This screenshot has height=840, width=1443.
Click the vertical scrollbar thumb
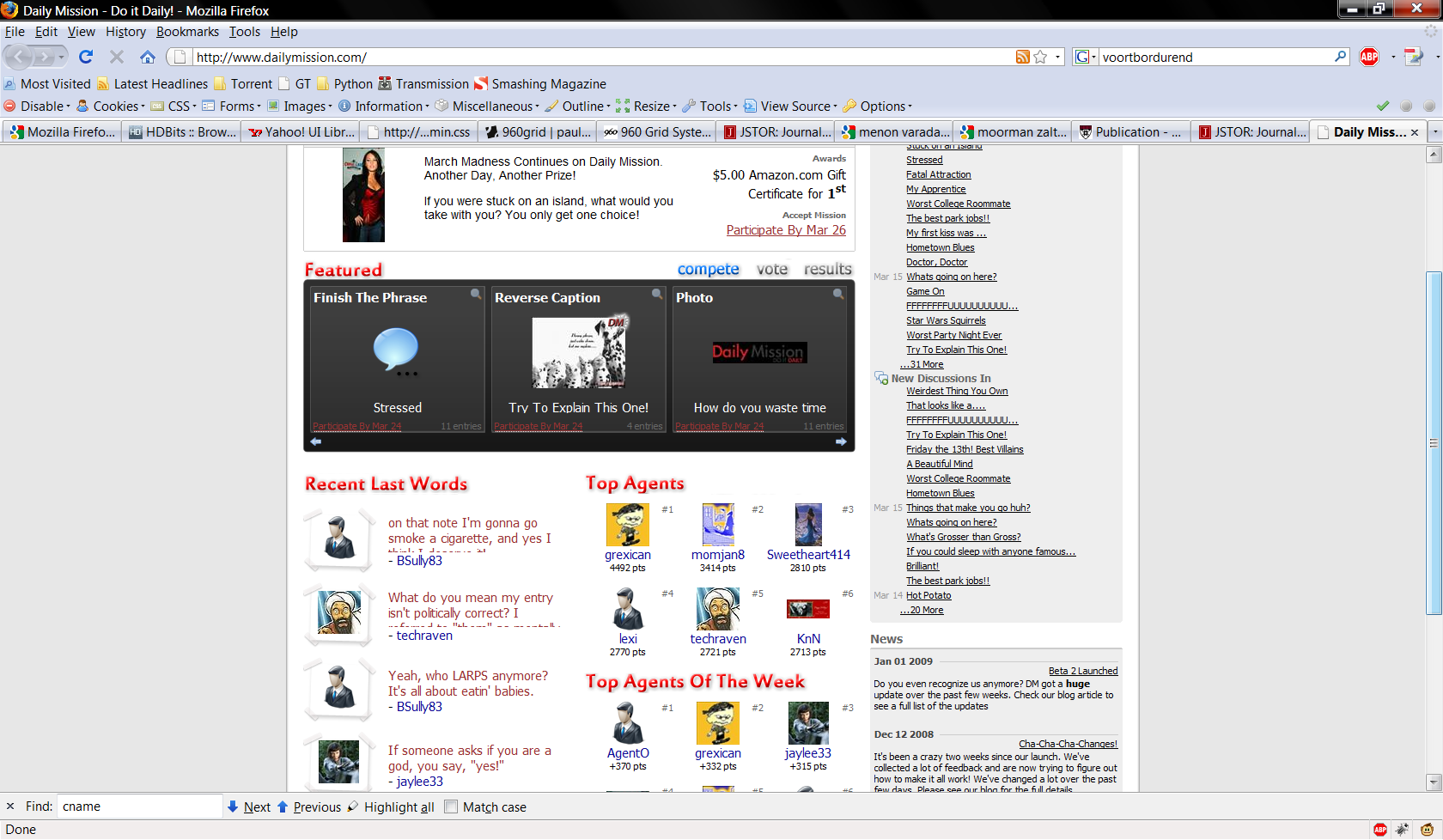tap(1434, 442)
